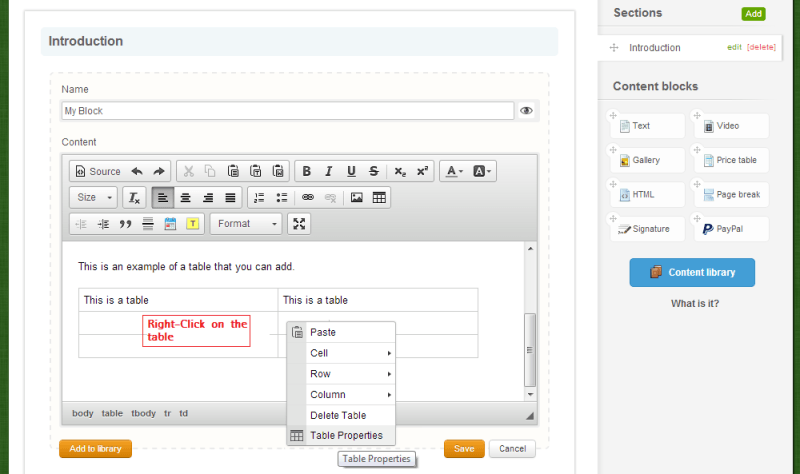
Task: Toggle block visibility eye icon
Action: 526,111
